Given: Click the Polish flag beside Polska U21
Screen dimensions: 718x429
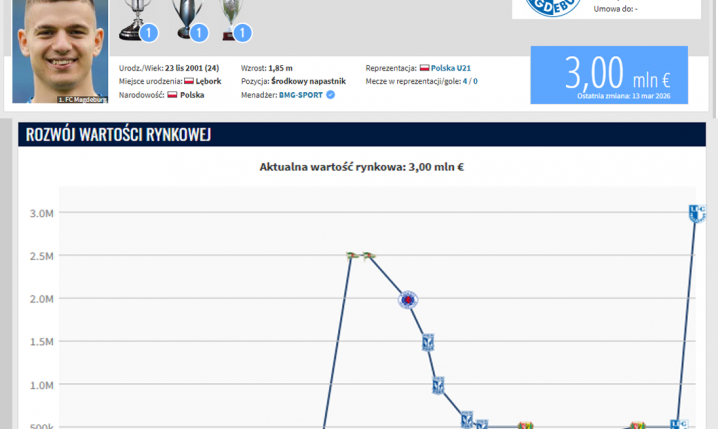Looking at the screenshot, I should coord(424,68).
